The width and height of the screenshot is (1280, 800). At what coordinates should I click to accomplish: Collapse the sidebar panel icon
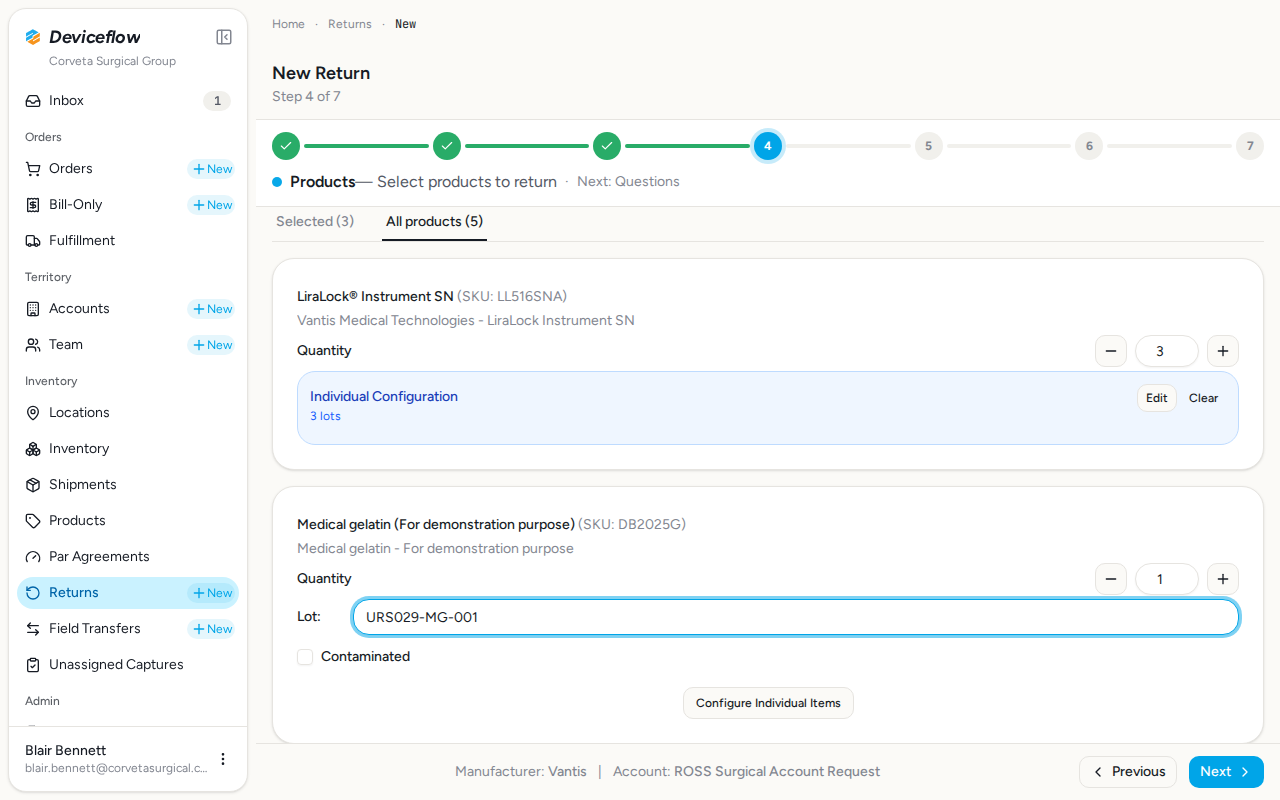point(224,37)
